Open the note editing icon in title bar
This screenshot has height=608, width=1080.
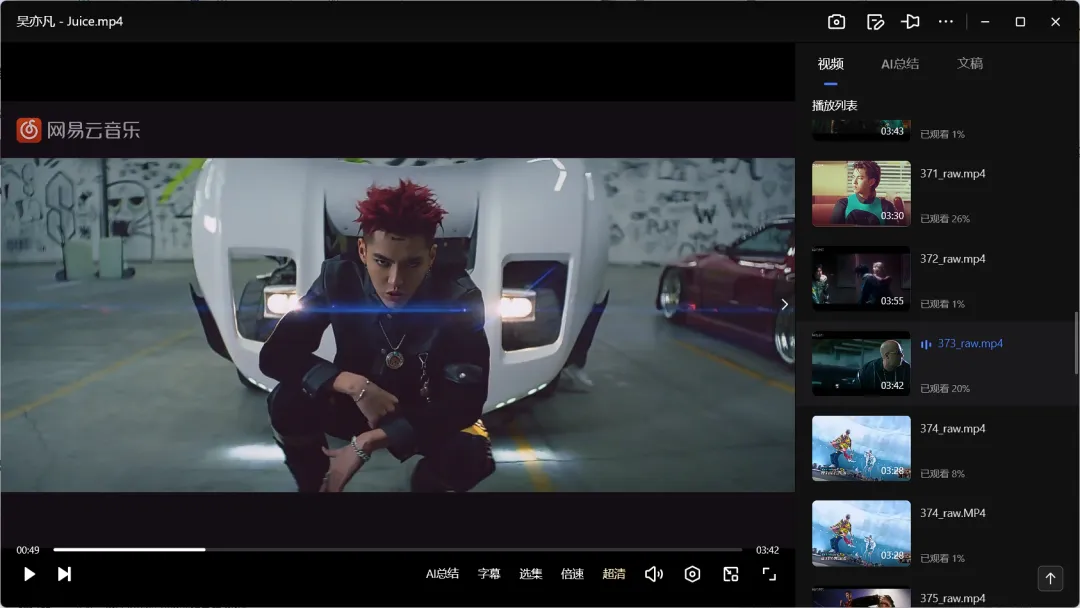(875, 22)
